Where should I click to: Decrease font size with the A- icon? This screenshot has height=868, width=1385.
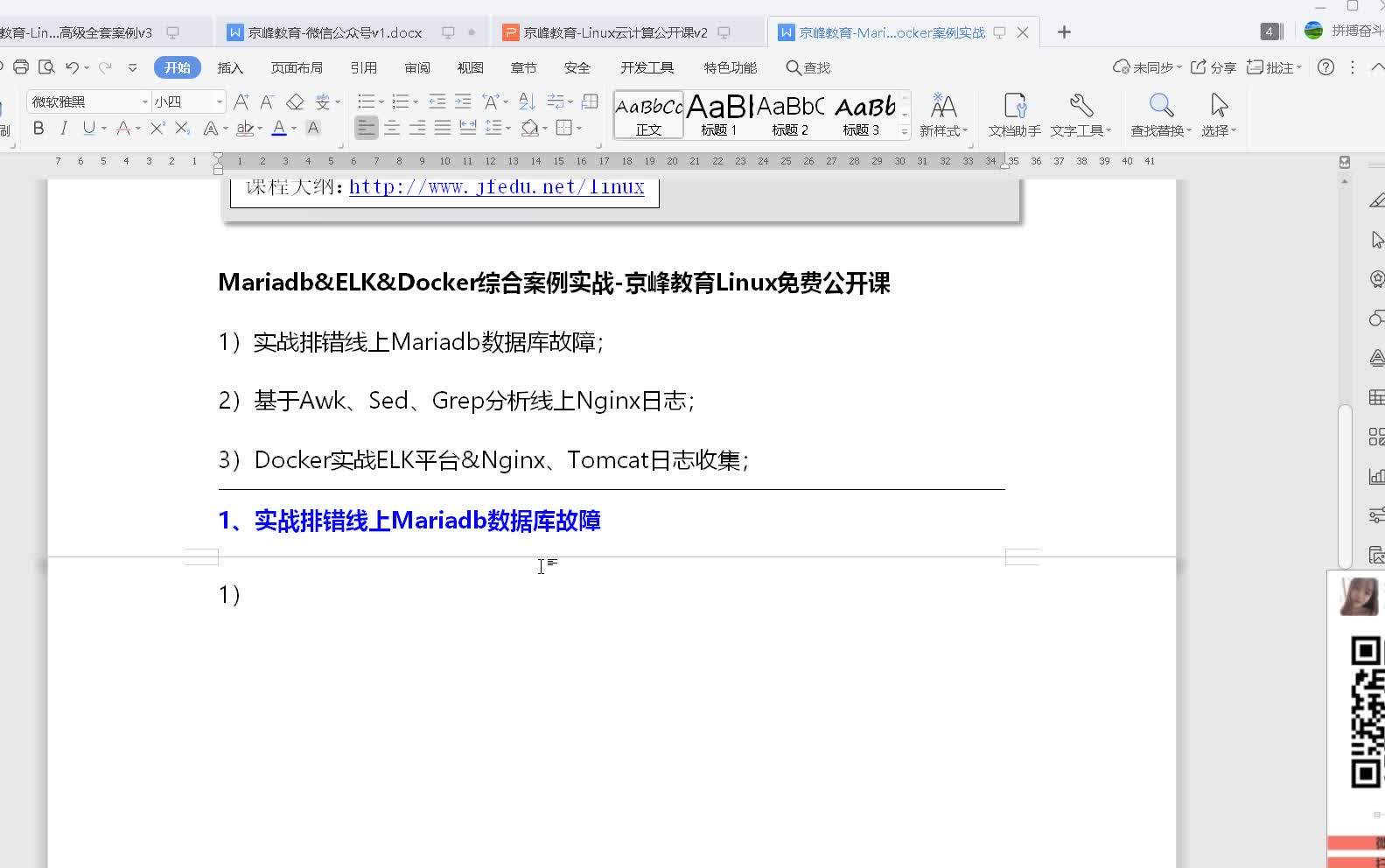pyautogui.click(x=268, y=101)
